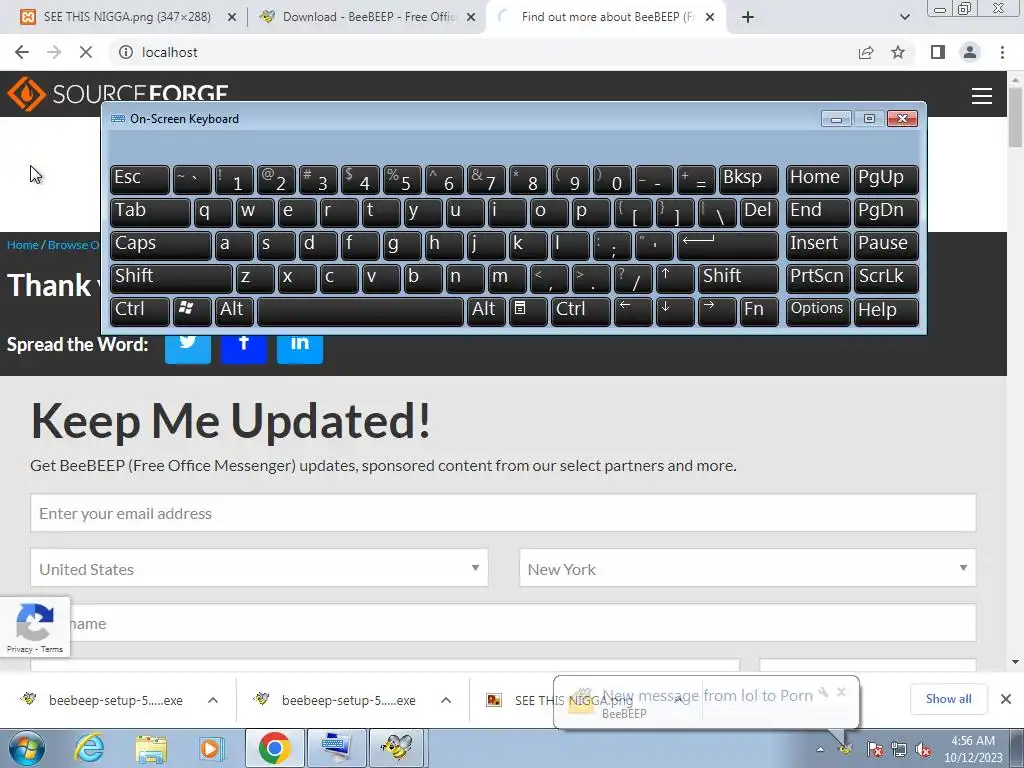Stop loading the page
1024x768 pixels.
coord(86,52)
